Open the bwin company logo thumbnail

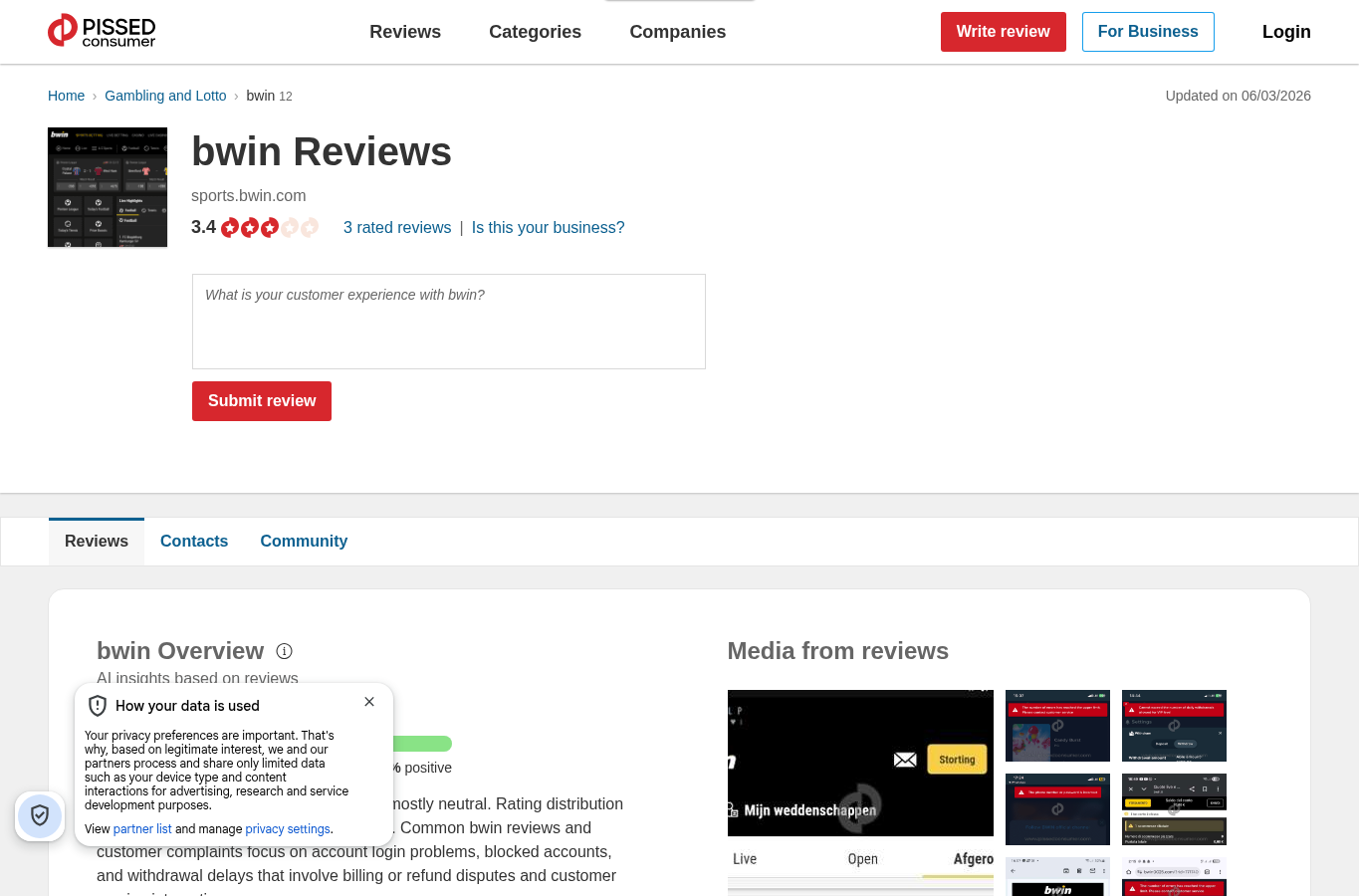(x=108, y=187)
